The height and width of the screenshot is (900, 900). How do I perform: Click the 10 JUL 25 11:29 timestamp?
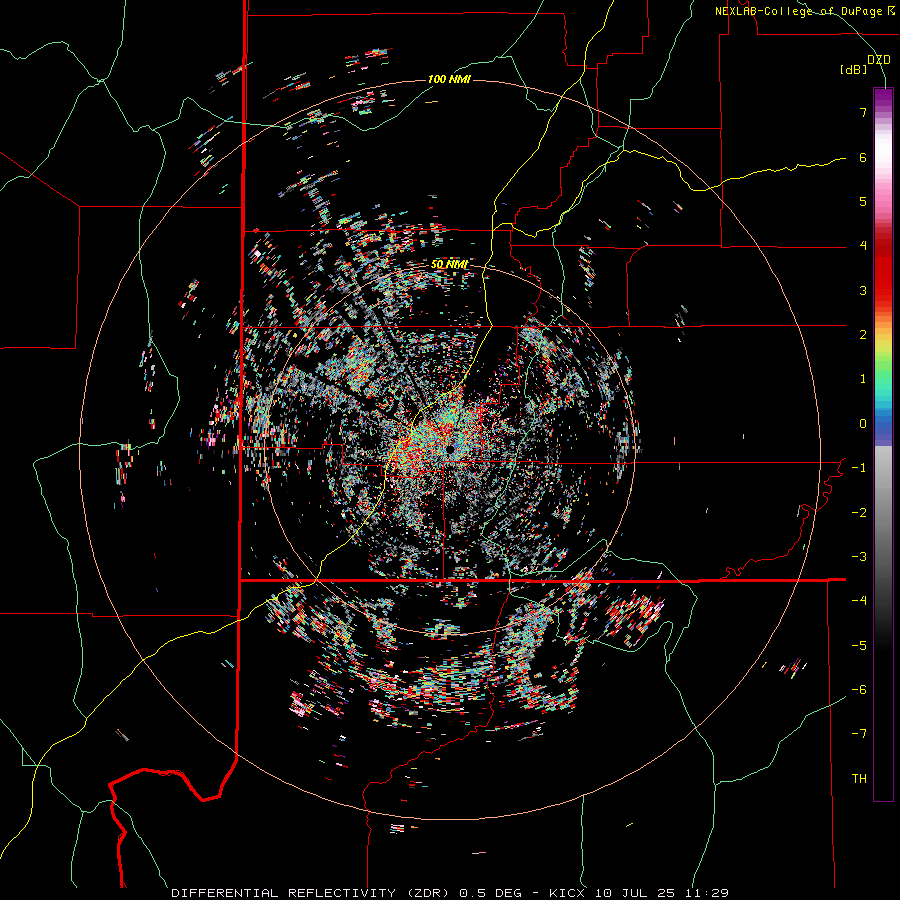pos(662,893)
